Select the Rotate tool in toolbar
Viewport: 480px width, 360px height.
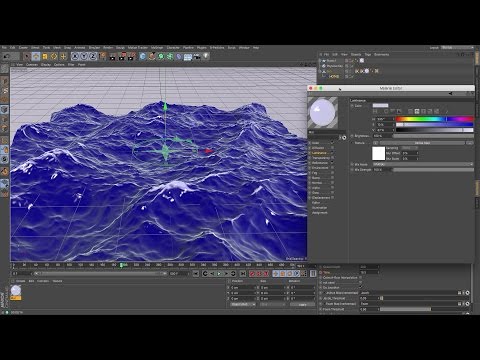[54, 56]
